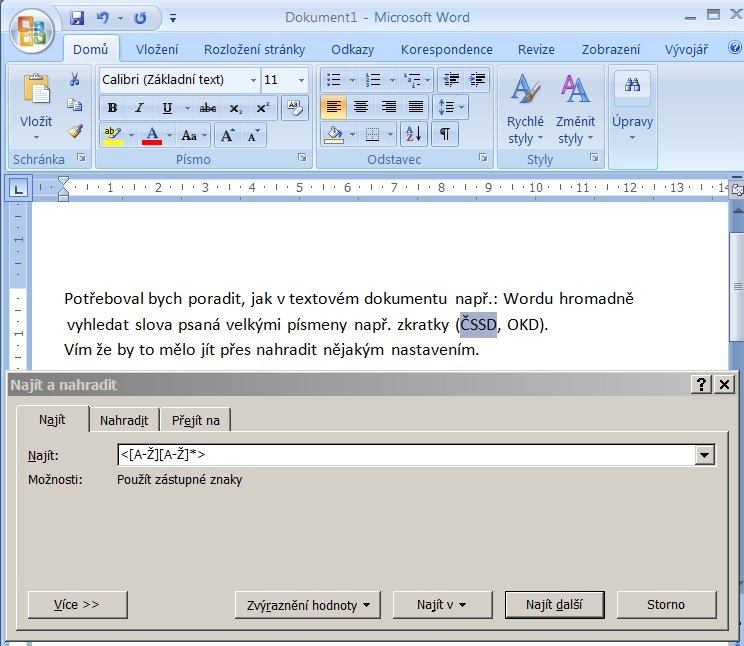Decrease paragraph indent
744x646 pixels.
coord(451,79)
